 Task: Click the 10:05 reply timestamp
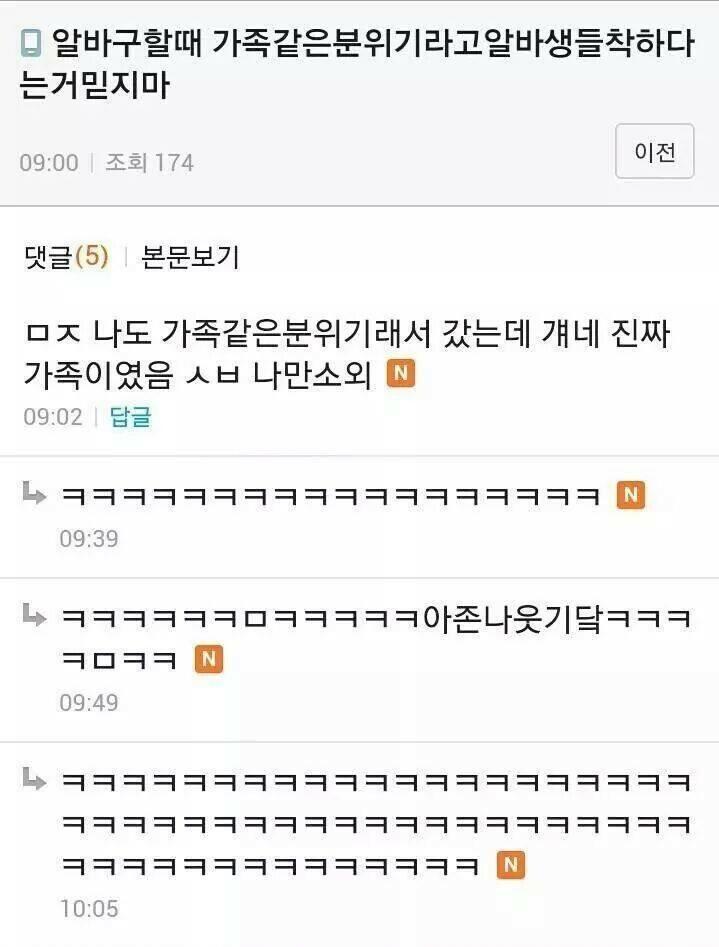tap(89, 908)
